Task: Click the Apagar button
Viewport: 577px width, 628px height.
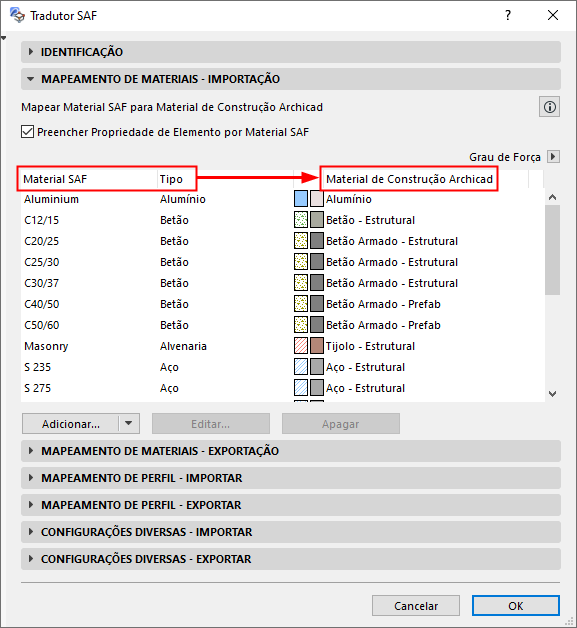Action: [341, 423]
